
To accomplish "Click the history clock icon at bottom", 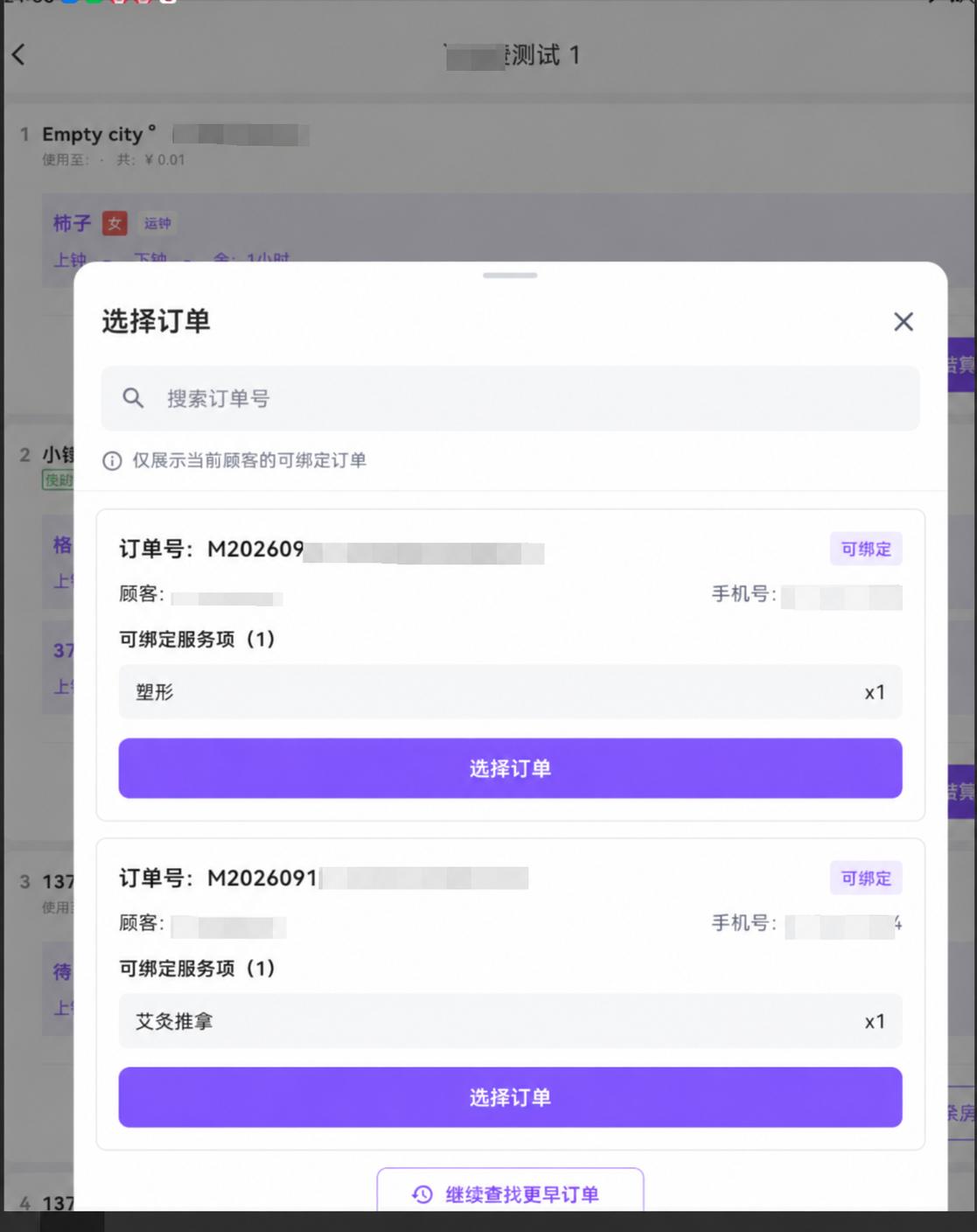I will click(422, 1194).
